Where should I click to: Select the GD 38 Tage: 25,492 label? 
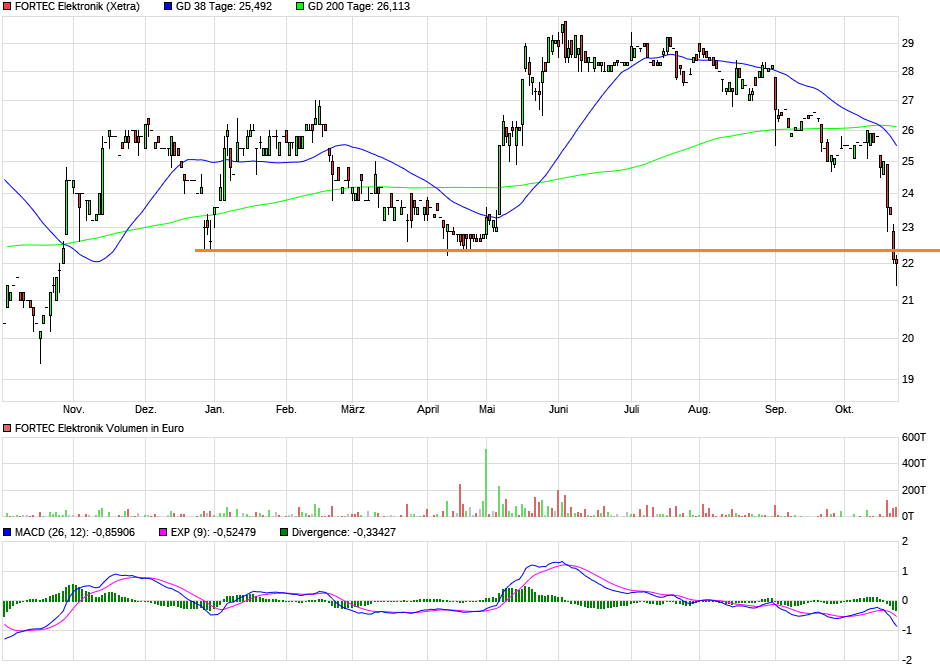(x=224, y=6)
